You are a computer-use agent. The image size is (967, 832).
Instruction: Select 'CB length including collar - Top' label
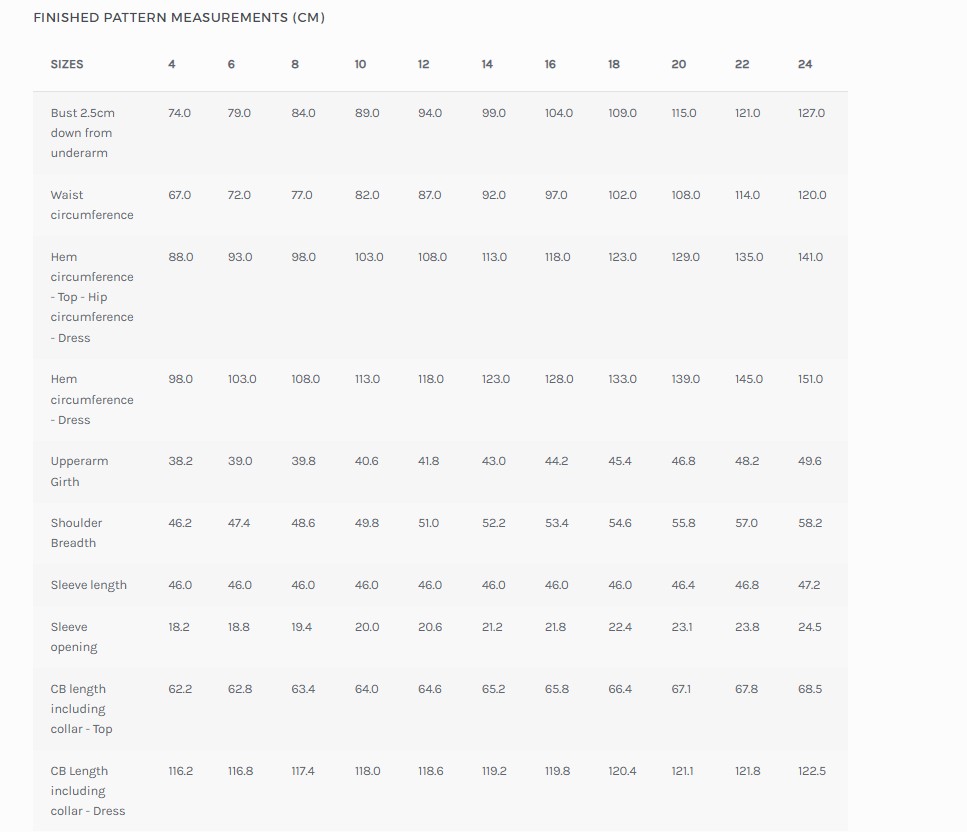[x=81, y=709]
